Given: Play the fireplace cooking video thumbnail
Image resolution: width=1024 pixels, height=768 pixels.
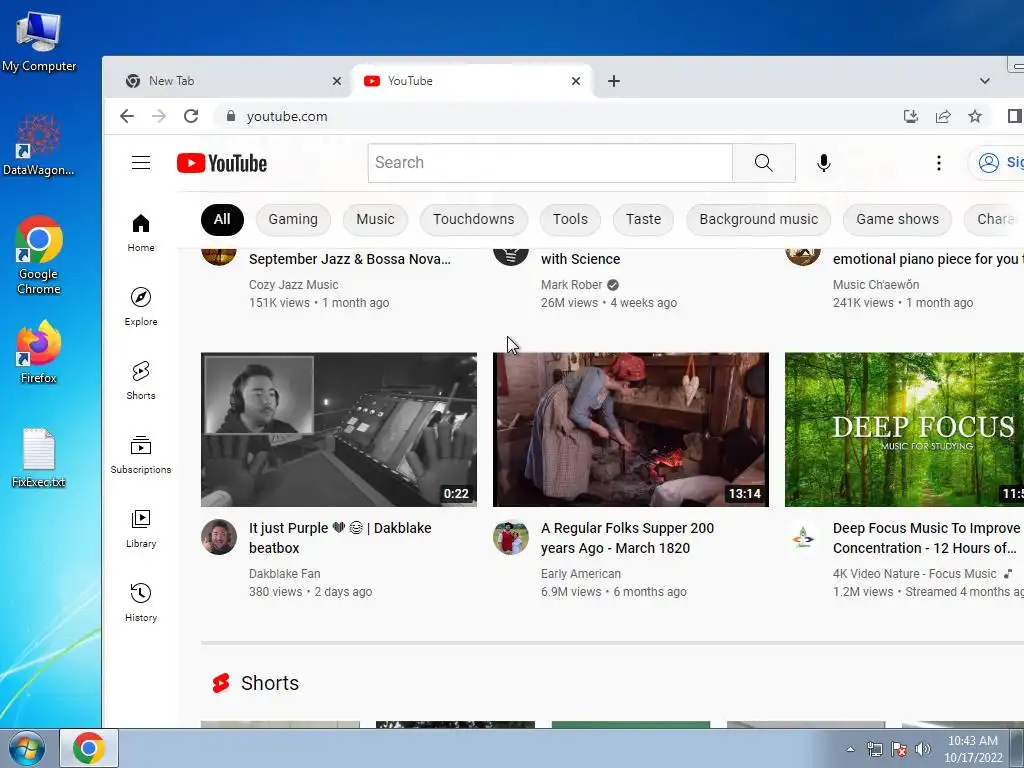Looking at the screenshot, I should (x=631, y=430).
